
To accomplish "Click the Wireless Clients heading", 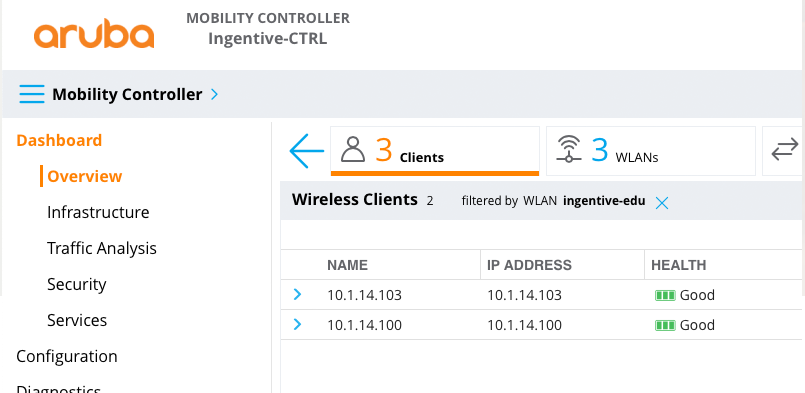I will (355, 199).
